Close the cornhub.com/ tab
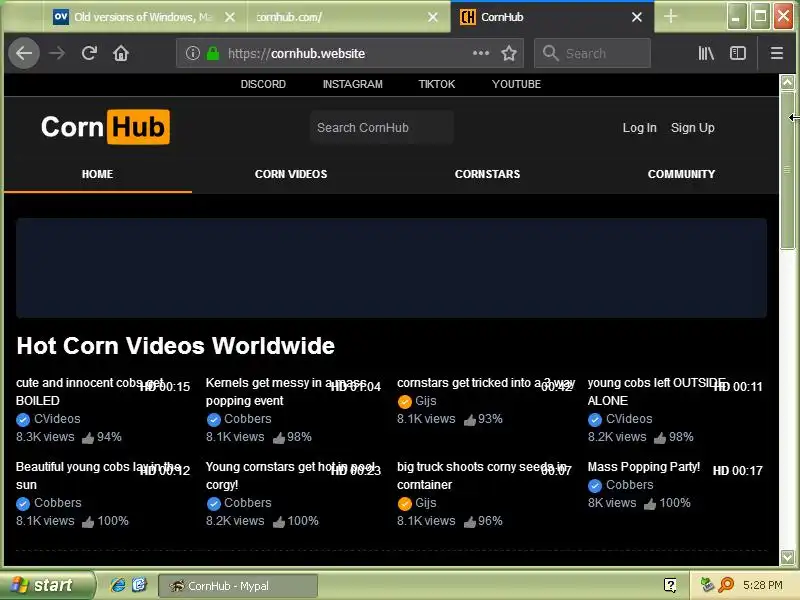The height and width of the screenshot is (600, 800). coord(433,17)
